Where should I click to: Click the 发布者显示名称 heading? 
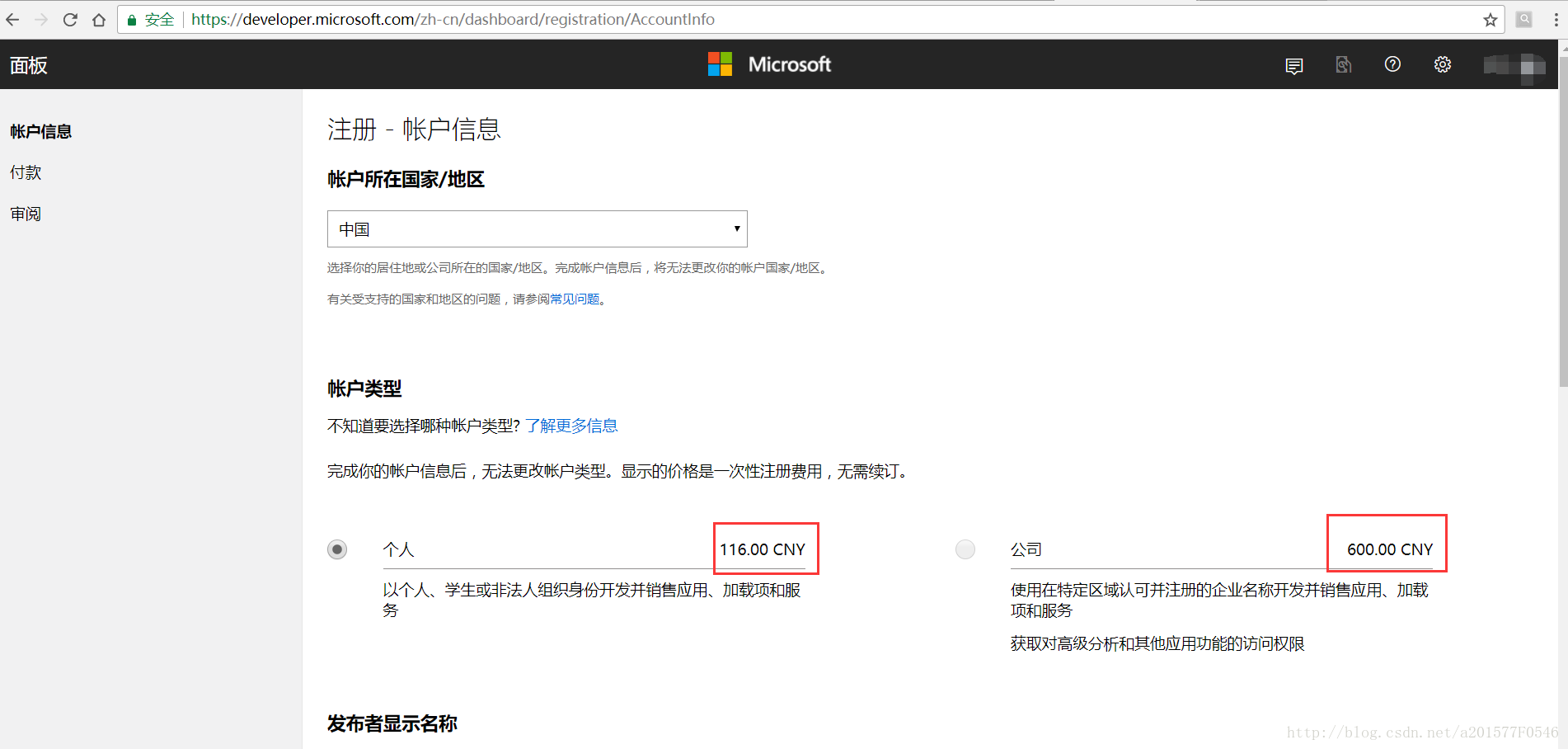(392, 723)
